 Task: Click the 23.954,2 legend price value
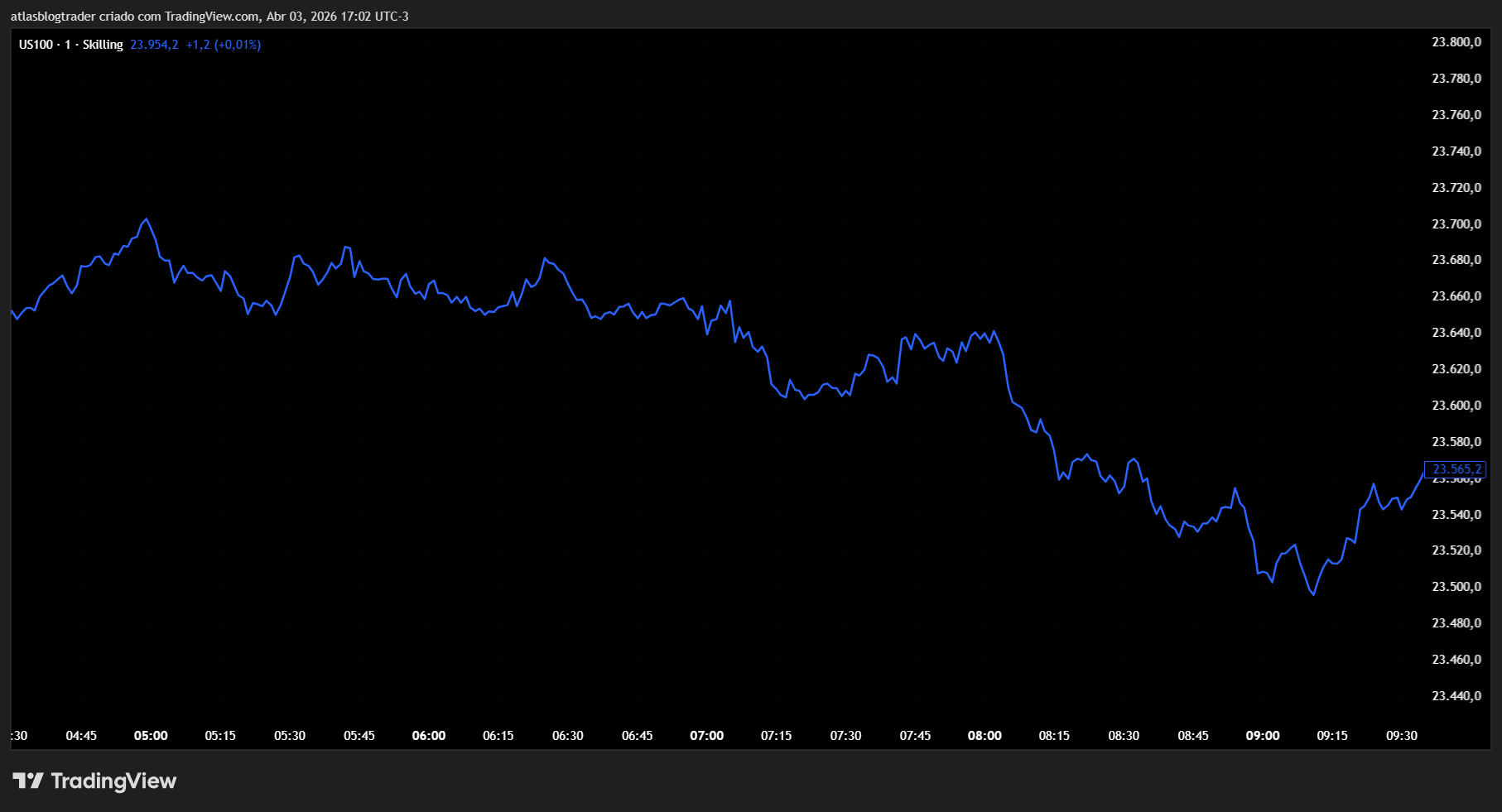154,45
